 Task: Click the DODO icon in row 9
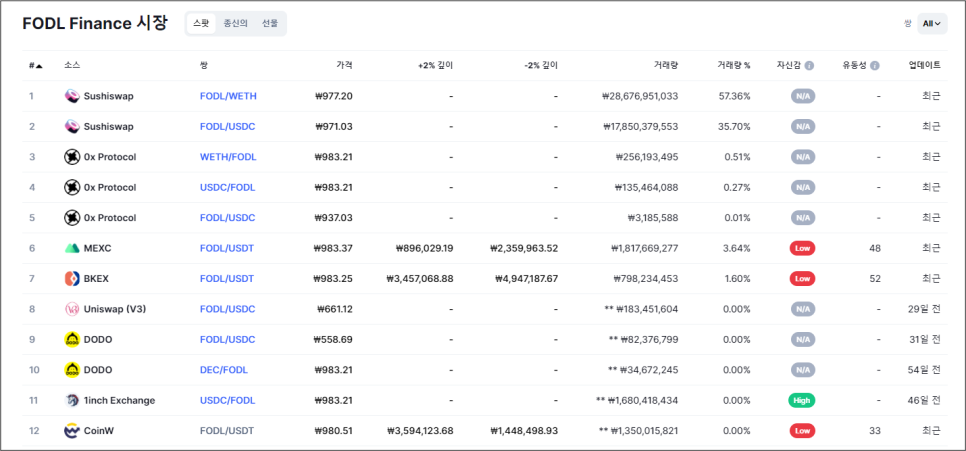pos(72,339)
